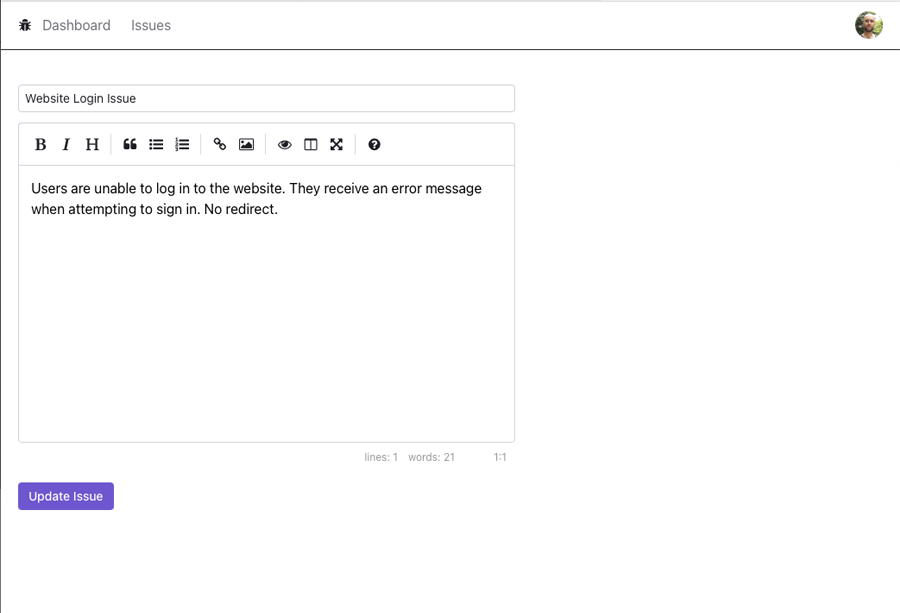Viewport: 900px width, 613px height.
Task: Navigate to the Issues page
Action: 151,25
